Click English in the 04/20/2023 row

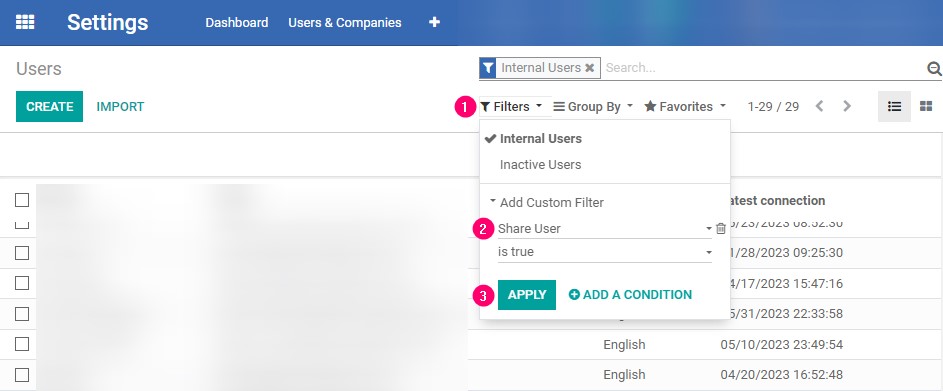(624, 375)
